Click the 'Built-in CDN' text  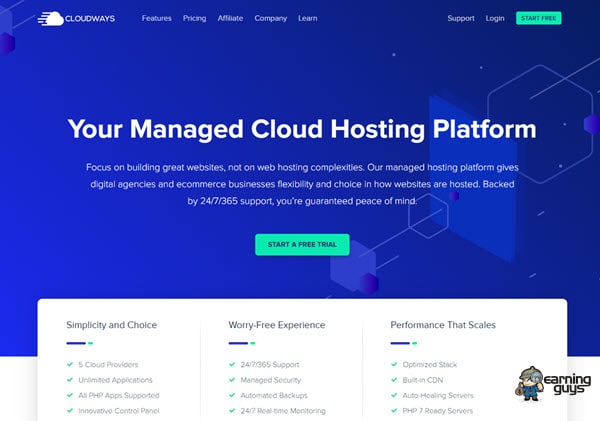click(x=423, y=380)
